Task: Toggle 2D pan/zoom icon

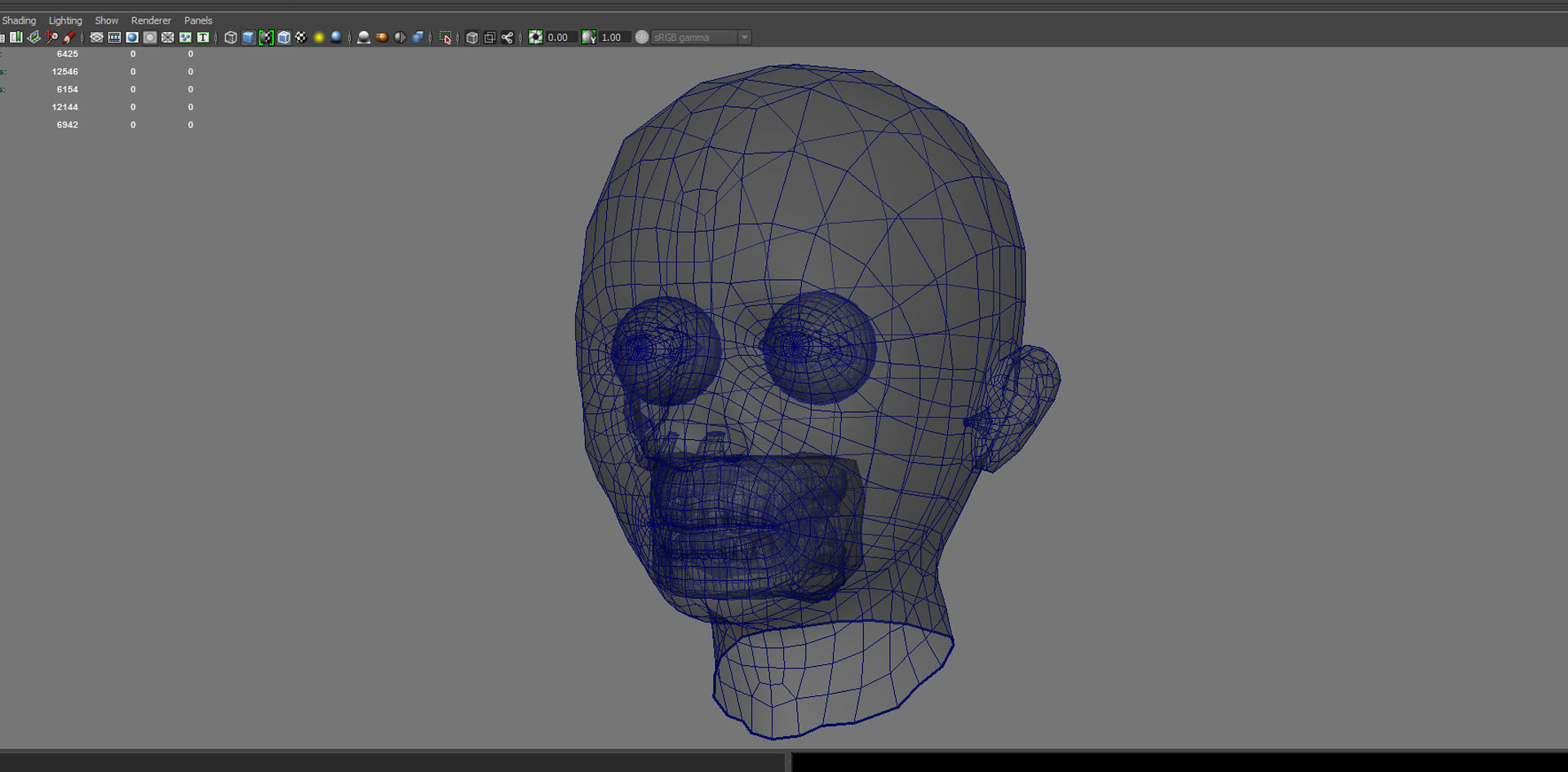Action: [x=51, y=38]
